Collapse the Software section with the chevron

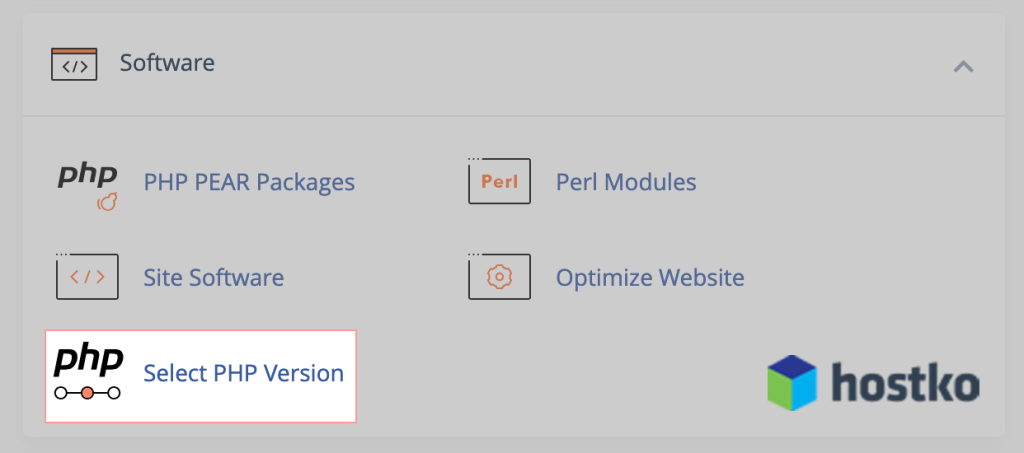(963, 67)
